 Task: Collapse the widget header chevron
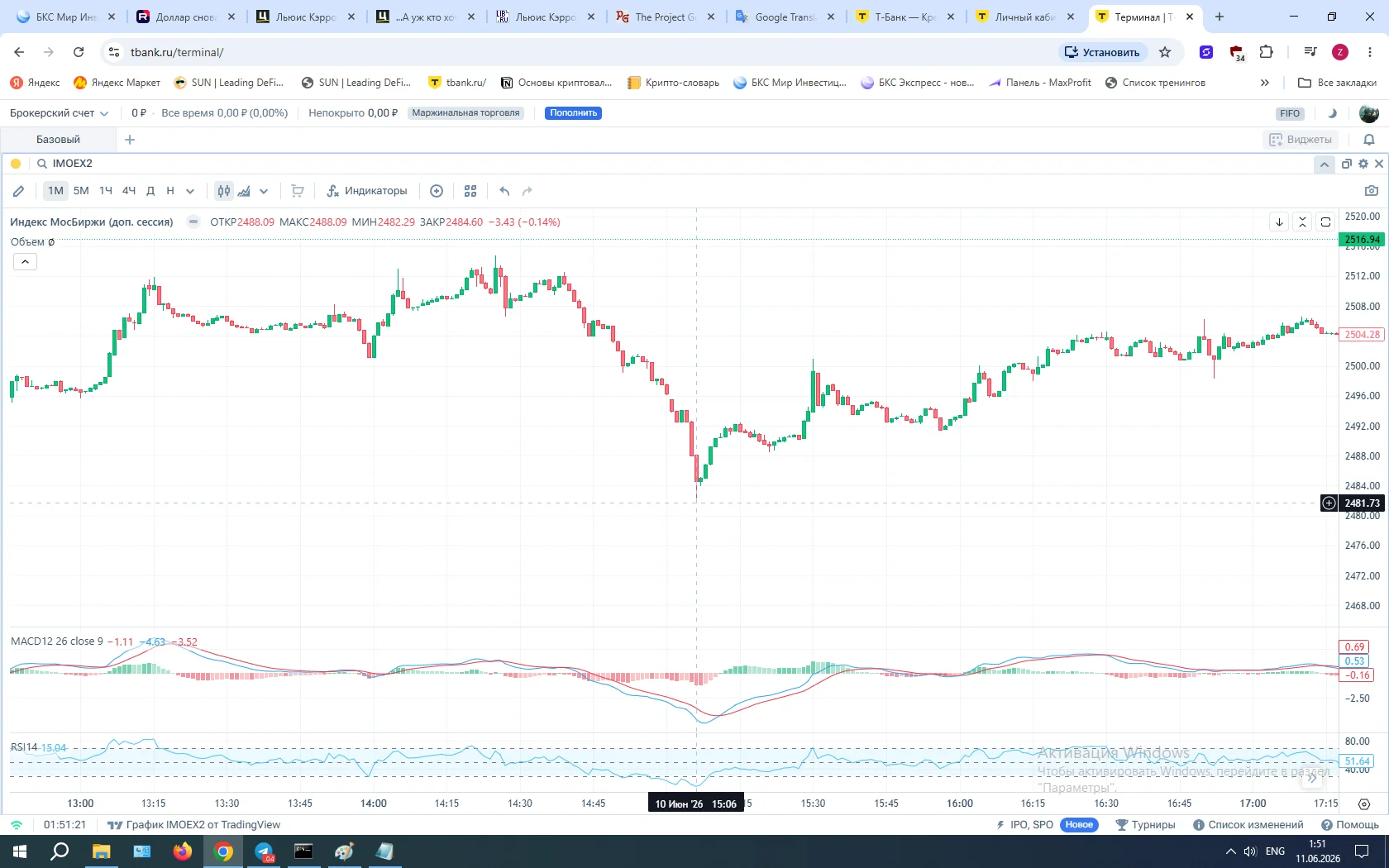tap(1325, 164)
